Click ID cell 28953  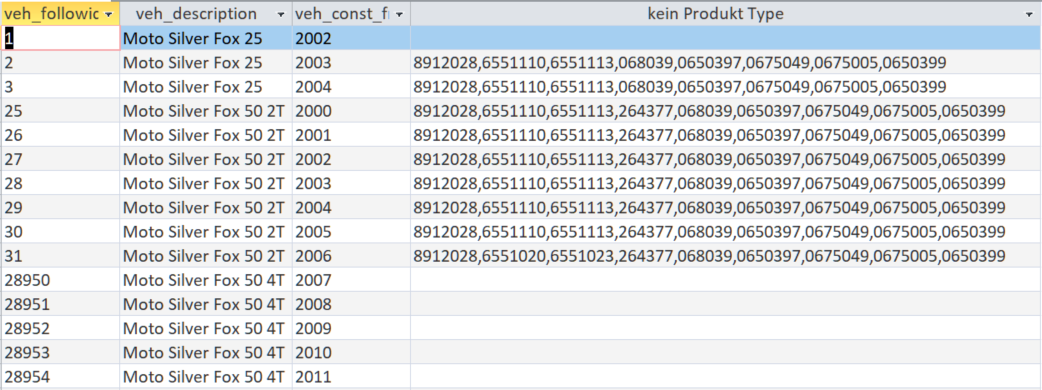point(60,353)
